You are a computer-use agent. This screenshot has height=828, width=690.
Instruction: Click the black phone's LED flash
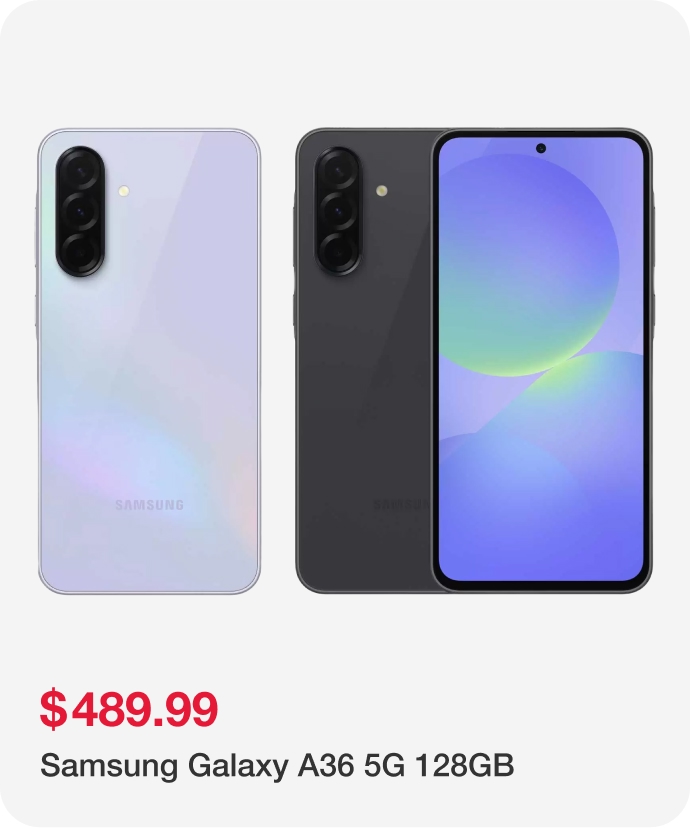(382, 191)
